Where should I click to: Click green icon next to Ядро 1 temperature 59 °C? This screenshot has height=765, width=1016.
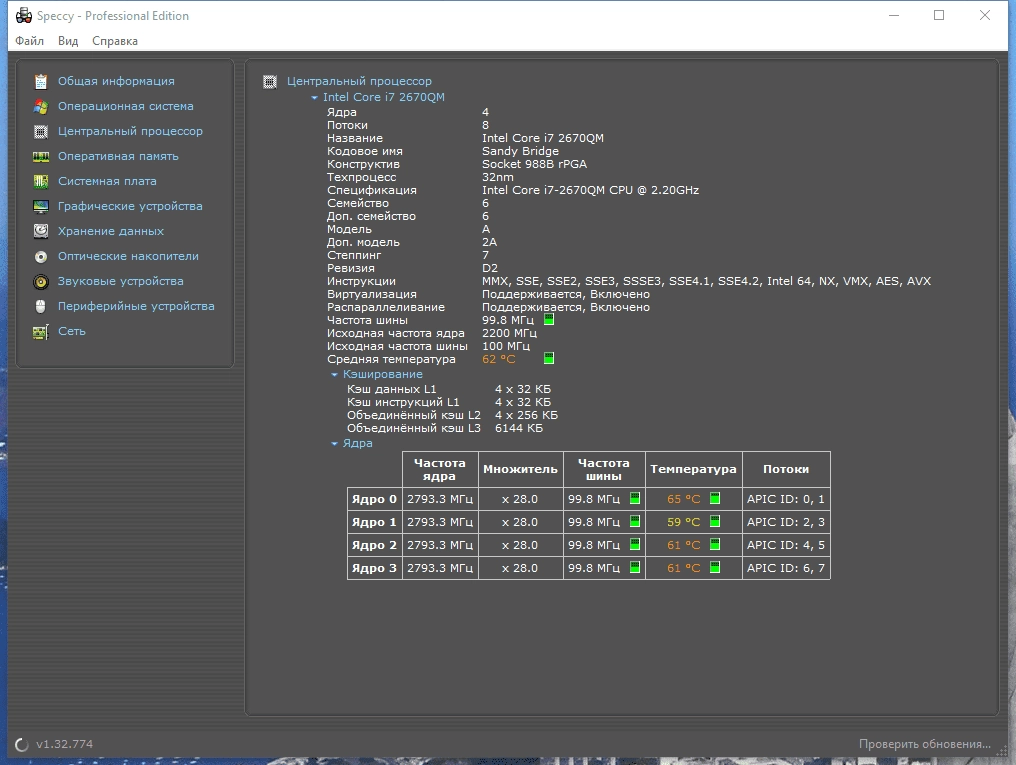[715, 521]
